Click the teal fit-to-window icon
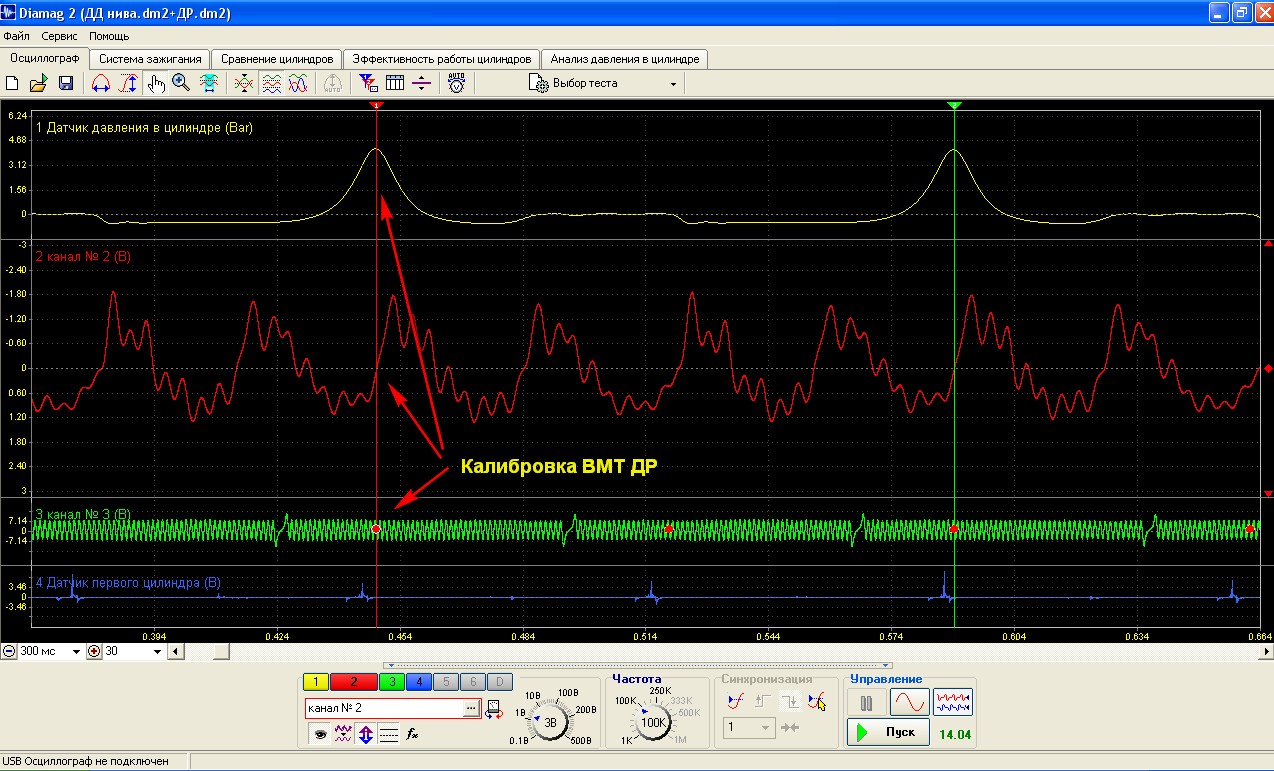Viewport: 1274px width, 771px height. coord(209,84)
